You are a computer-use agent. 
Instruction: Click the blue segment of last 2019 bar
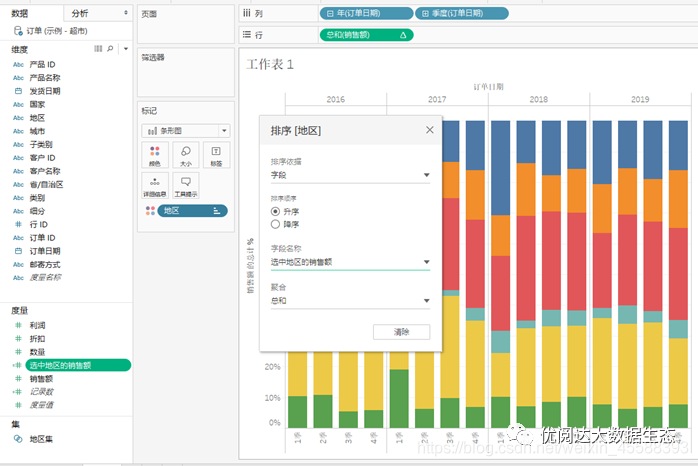pyautogui.click(x=678, y=145)
